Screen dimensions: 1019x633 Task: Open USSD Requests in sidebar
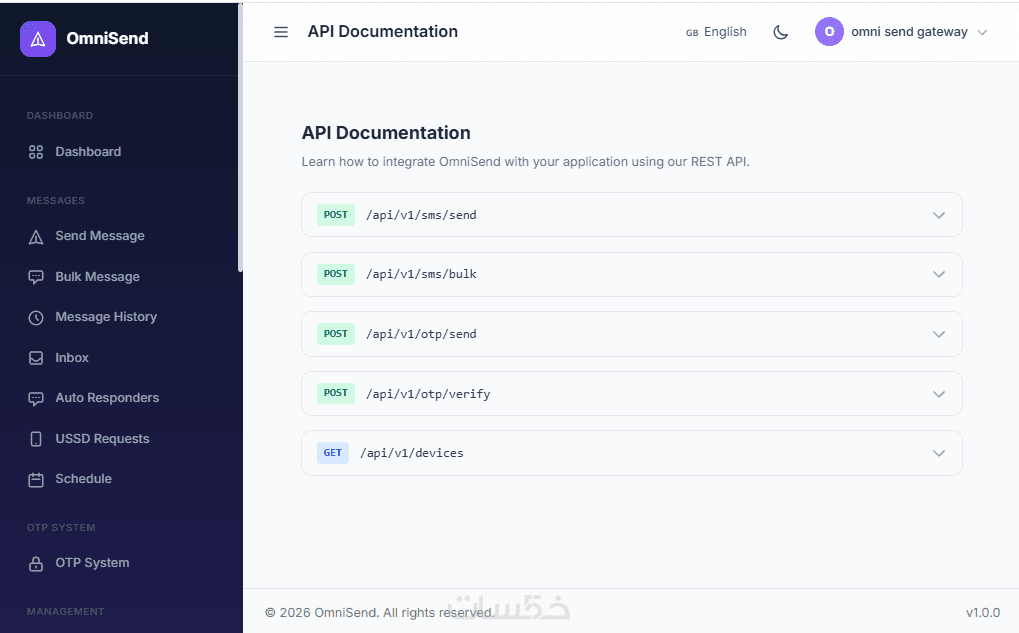pos(102,439)
